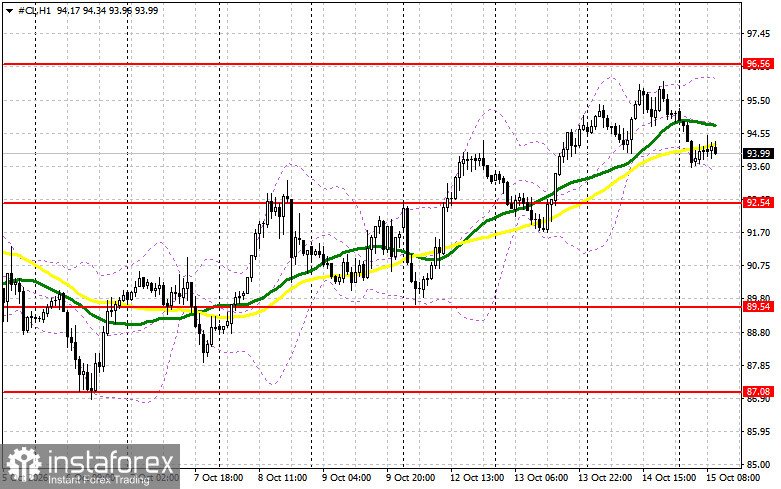The height and width of the screenshot is (489, 781).
Task: Click the 9 Oct 04:00 time label
Action: 346,478
